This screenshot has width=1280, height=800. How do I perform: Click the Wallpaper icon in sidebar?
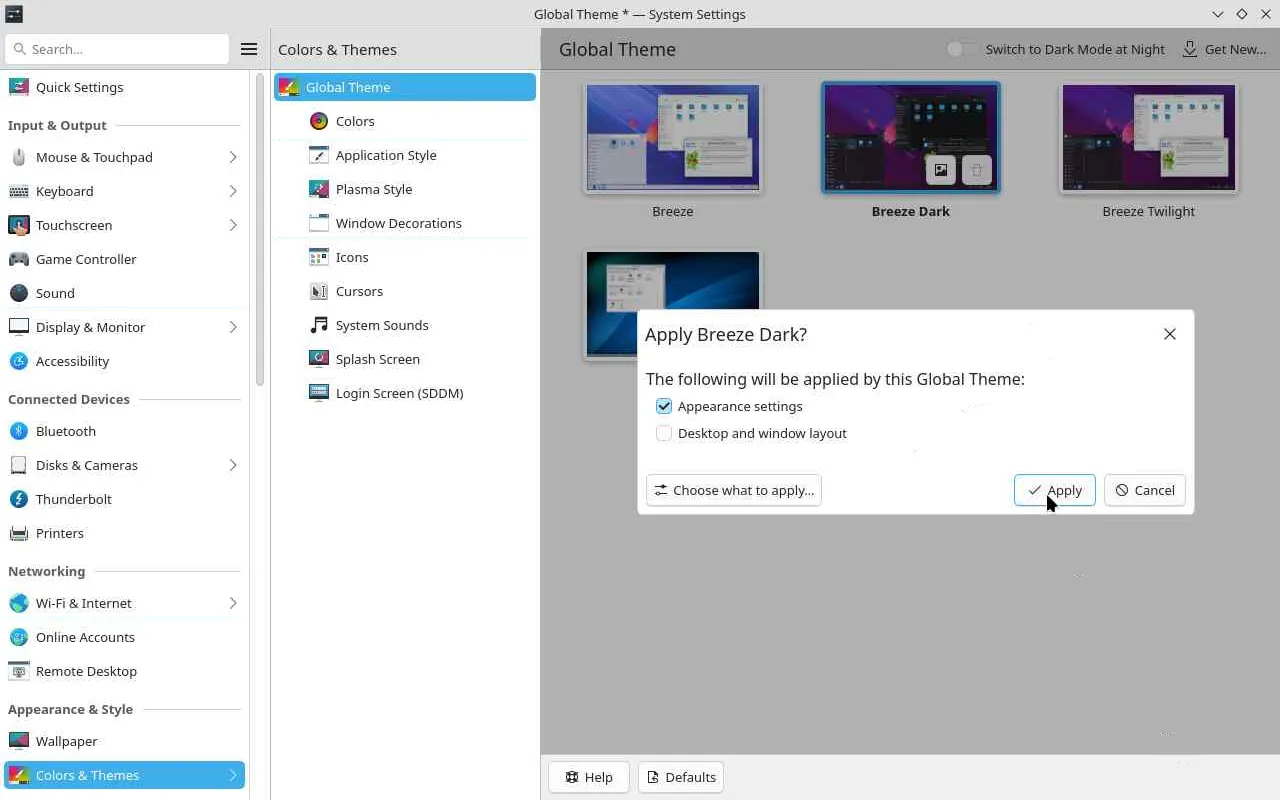[x=19, y=741]
